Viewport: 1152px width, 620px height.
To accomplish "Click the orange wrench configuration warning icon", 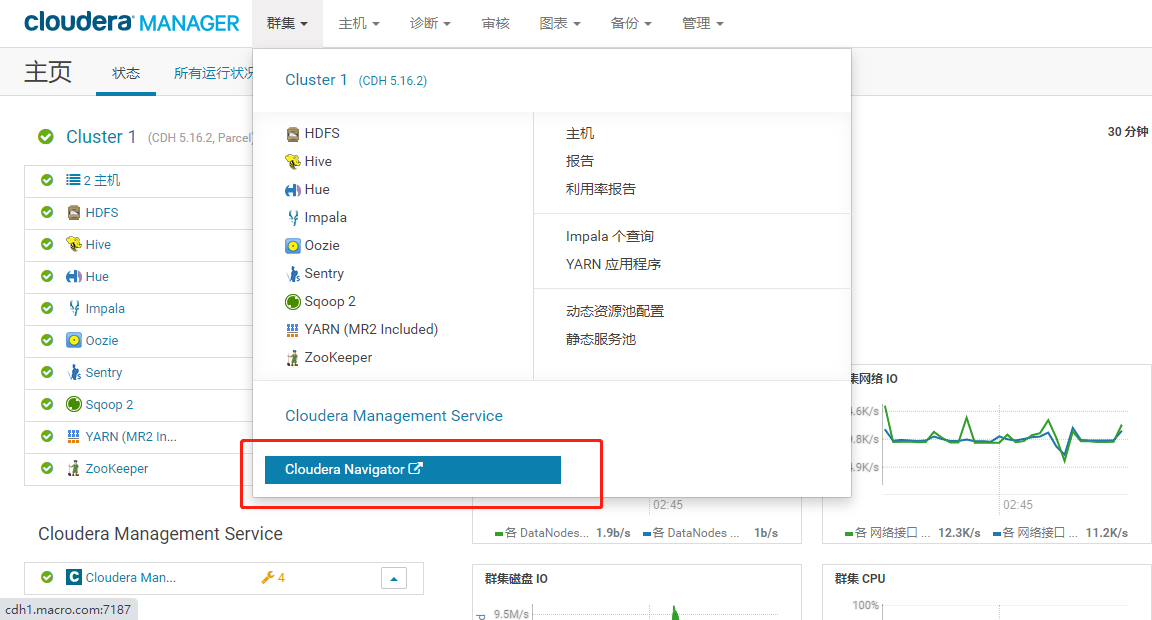I will click(268, 577).
